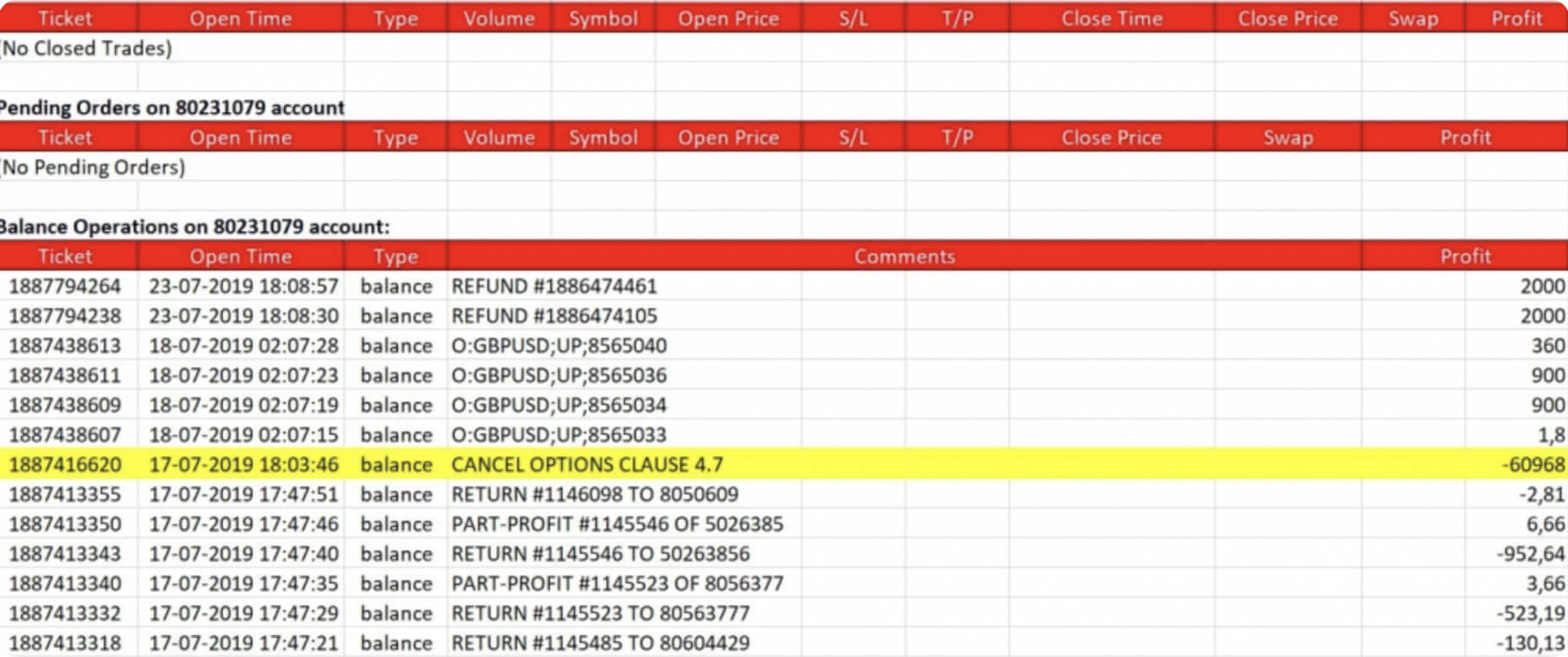Viewport: 1568px width, 657px height.
Task: Click profit value 6,66
Action: [1545, 524]
